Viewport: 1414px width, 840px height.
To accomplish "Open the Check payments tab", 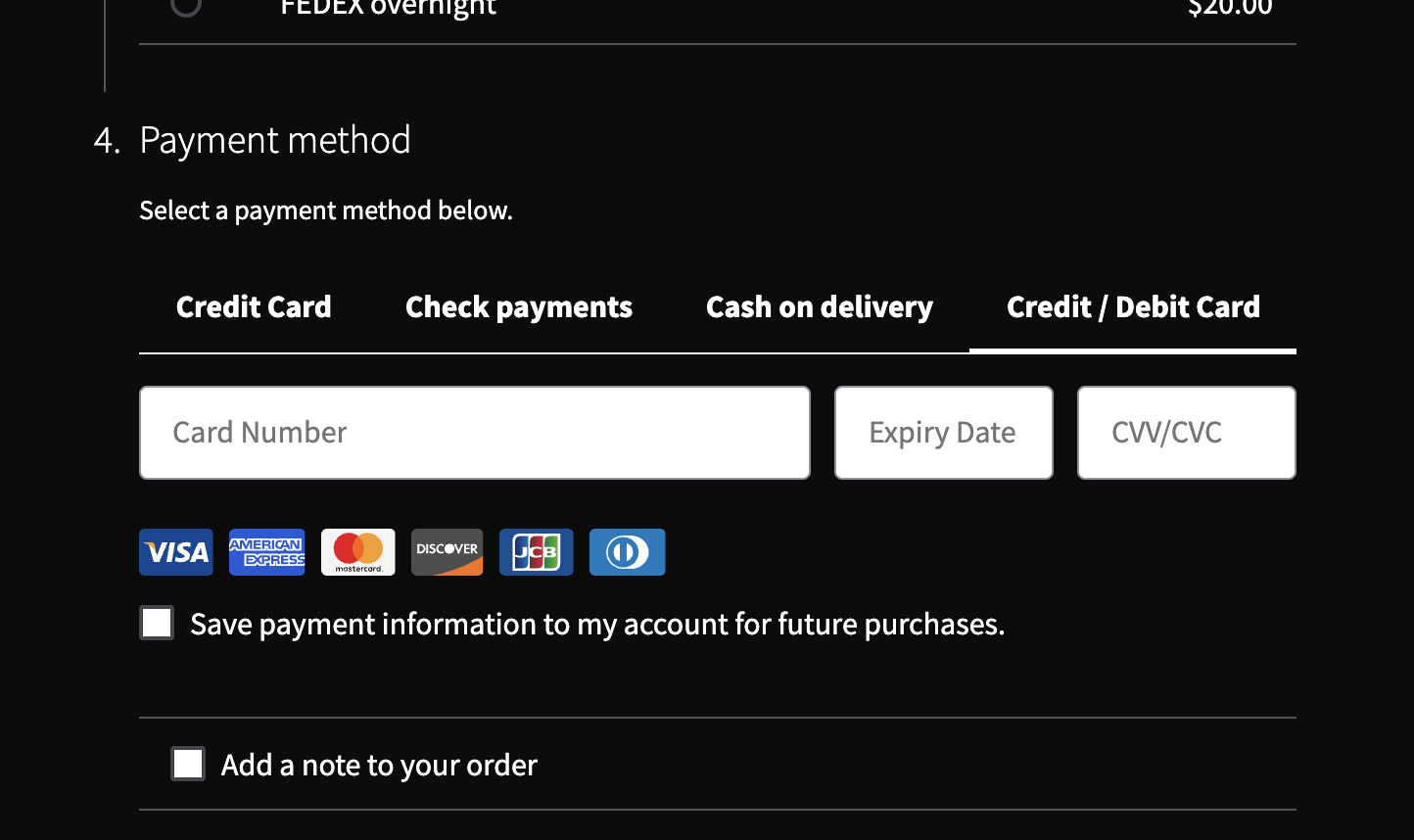I will pos(519,306).
